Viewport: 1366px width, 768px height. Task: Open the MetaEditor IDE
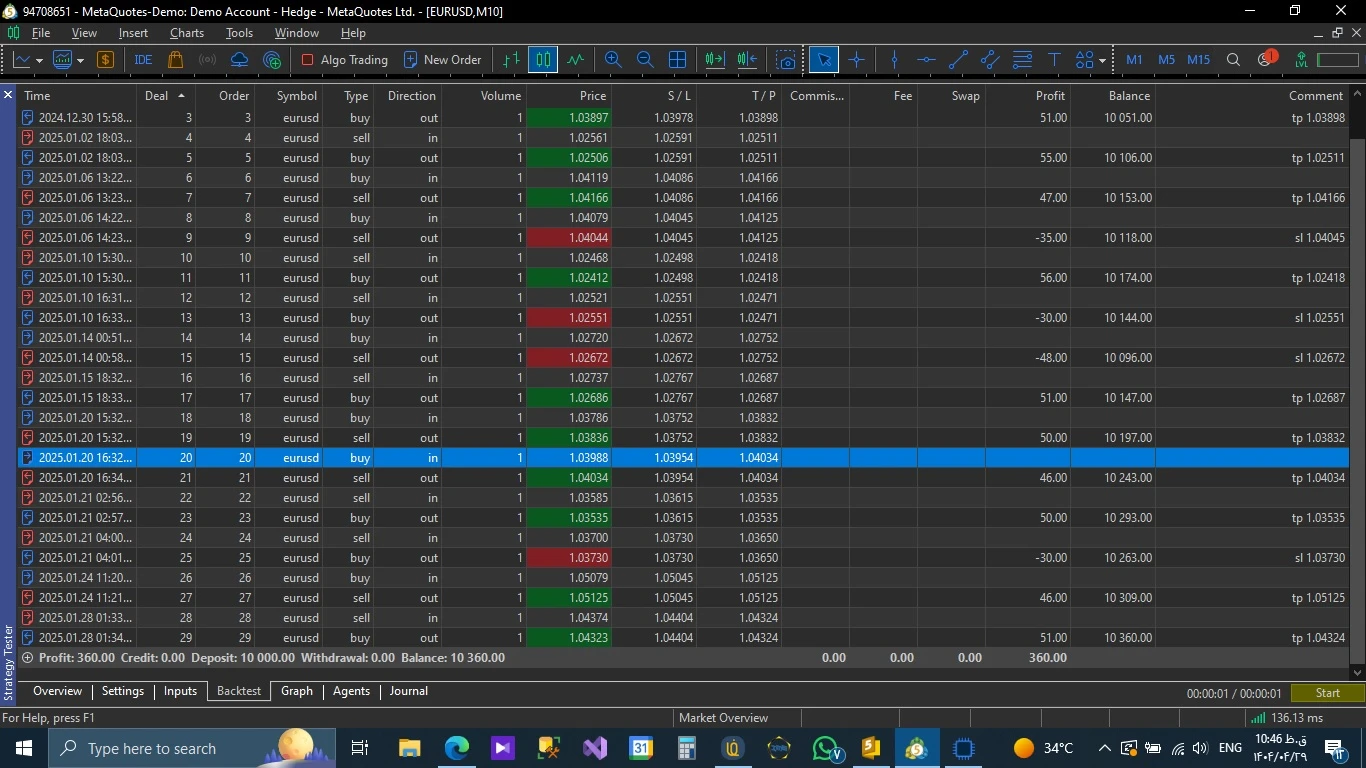143,60
